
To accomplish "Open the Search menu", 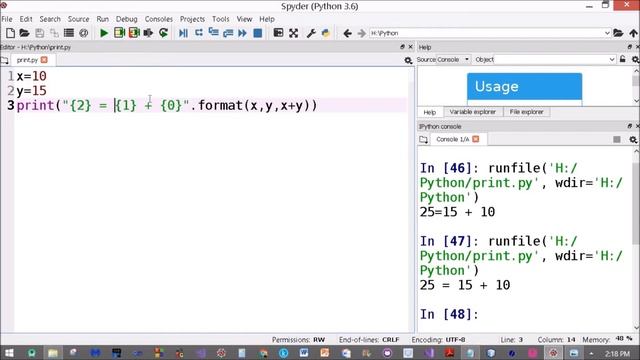I will (50, 19).
